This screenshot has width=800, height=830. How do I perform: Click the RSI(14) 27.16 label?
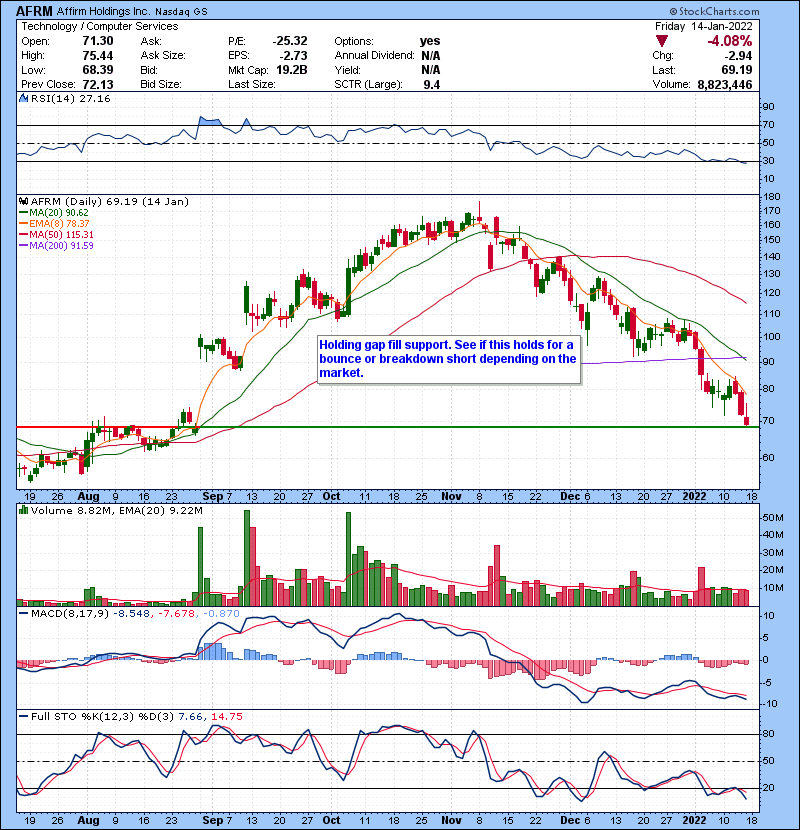[70, 98]
